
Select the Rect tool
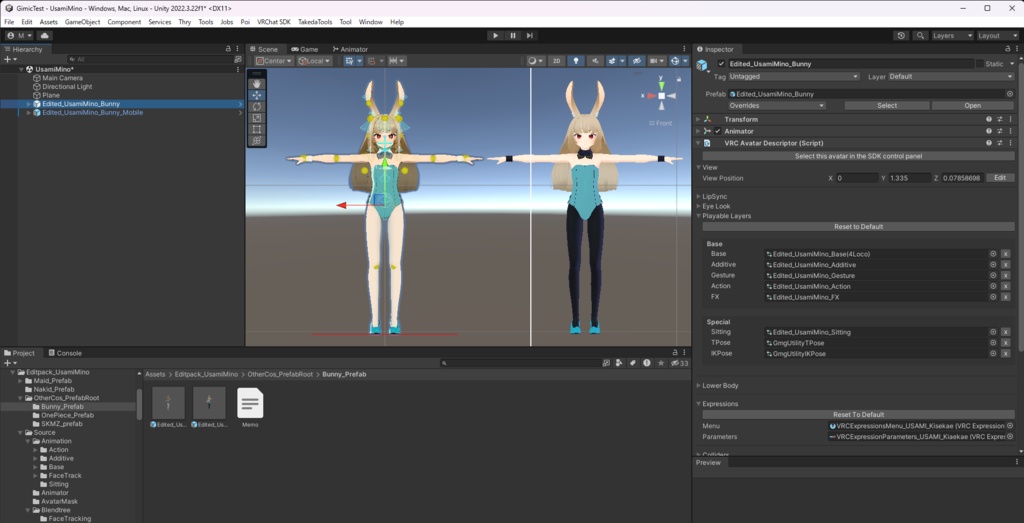point(257,129)
